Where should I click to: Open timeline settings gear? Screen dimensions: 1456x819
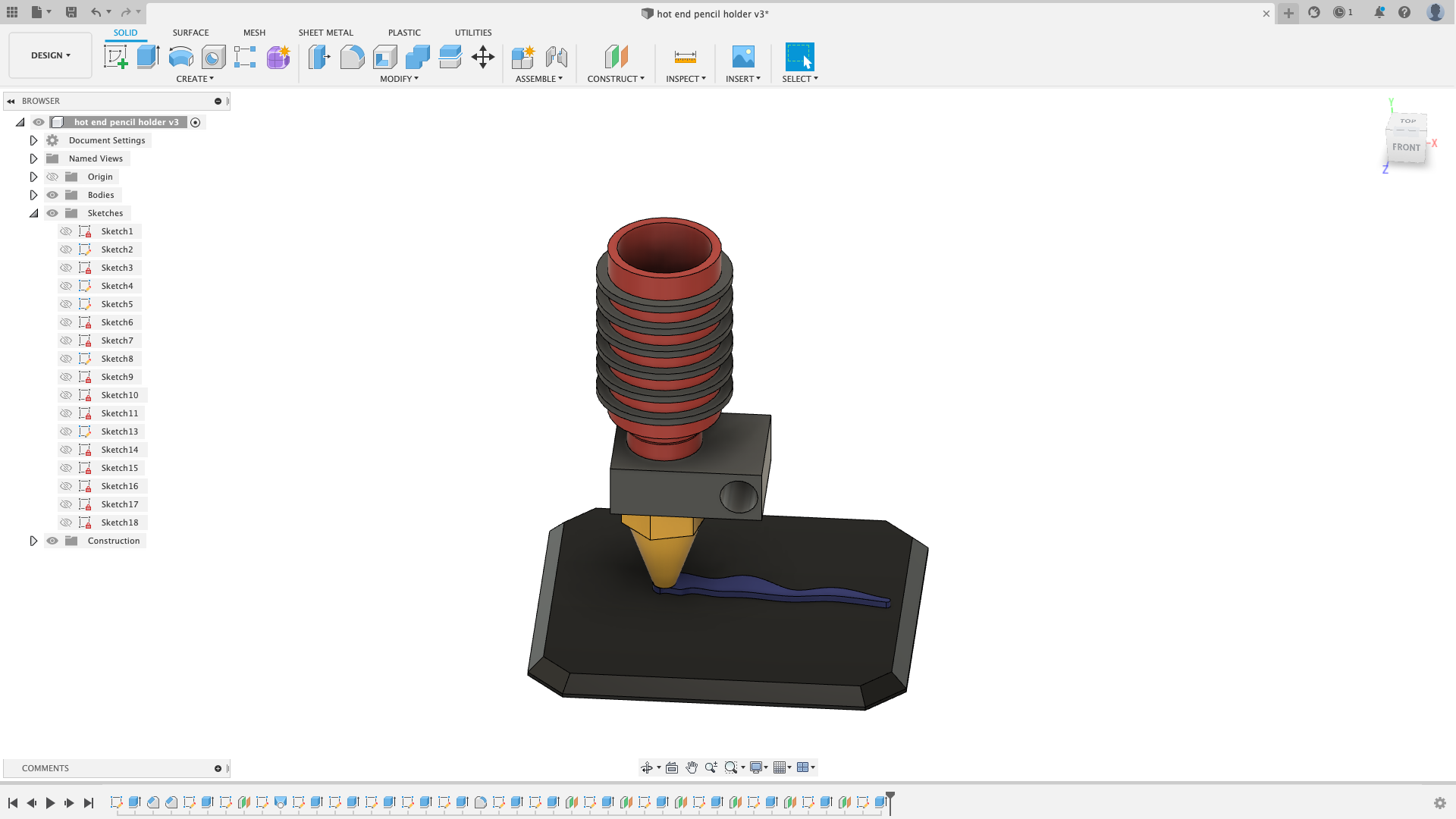(1440, 803)
